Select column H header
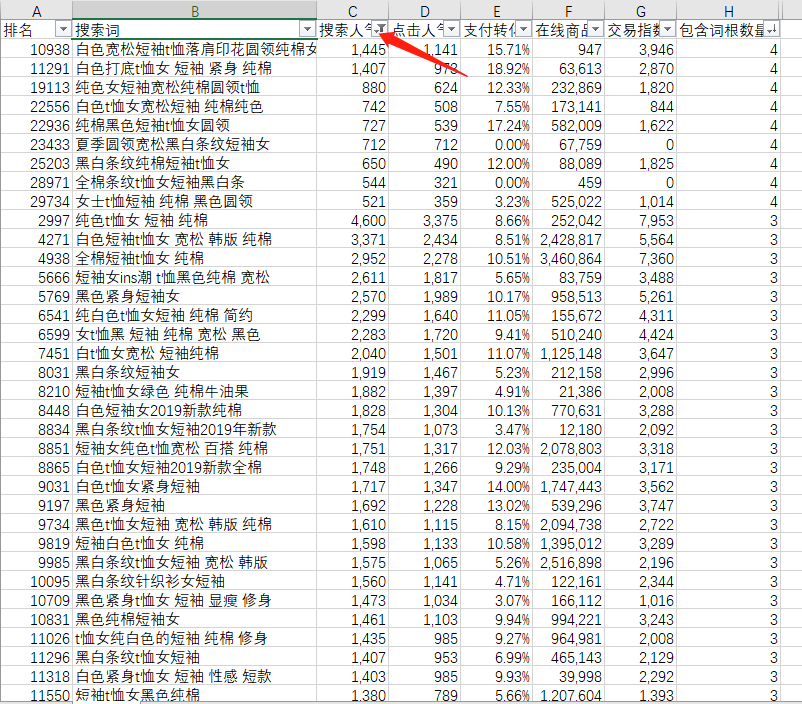802x704 pixels. [x=729, y=10]
